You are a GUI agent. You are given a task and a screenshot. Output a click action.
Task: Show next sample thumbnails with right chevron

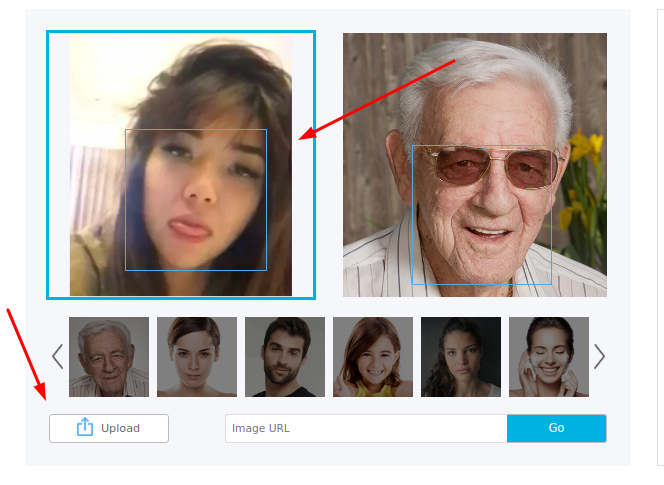coord(599,357)
